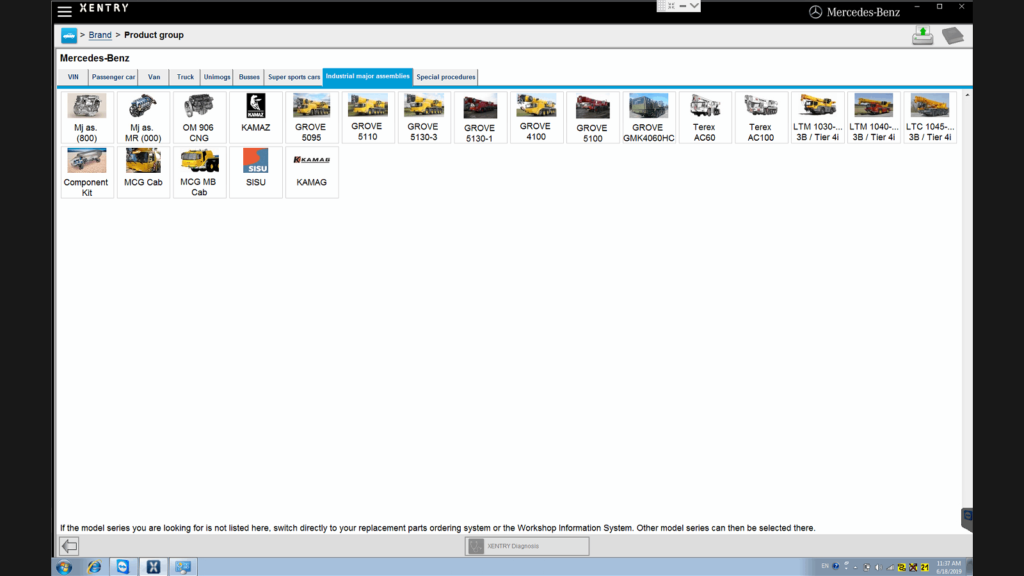The height and width of the screenshot is (576, 1024).
Task: Switch to the Passenger car tab
Action: click(113, 77)
